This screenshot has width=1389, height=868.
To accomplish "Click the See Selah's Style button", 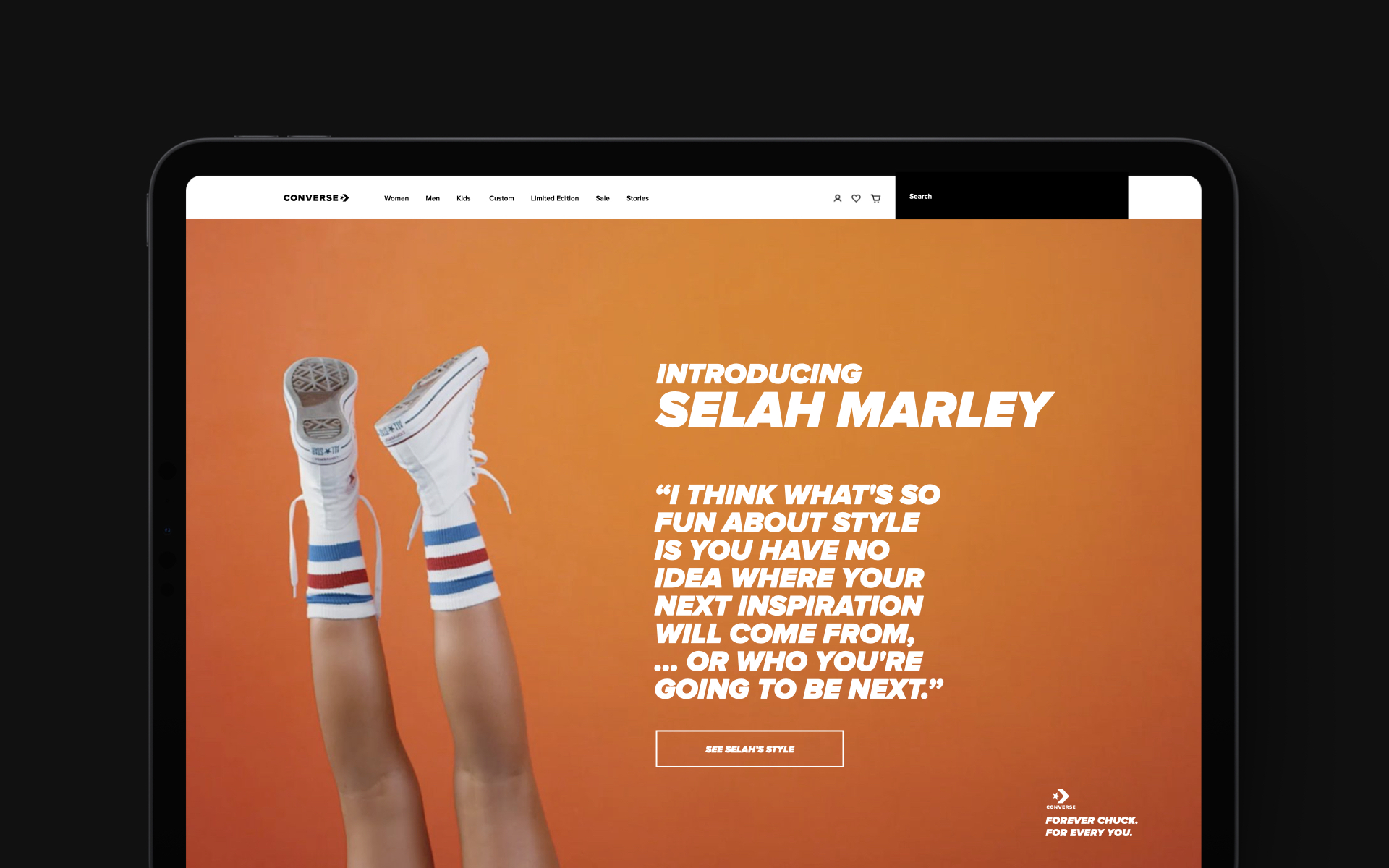I will (x=749, y=749).
